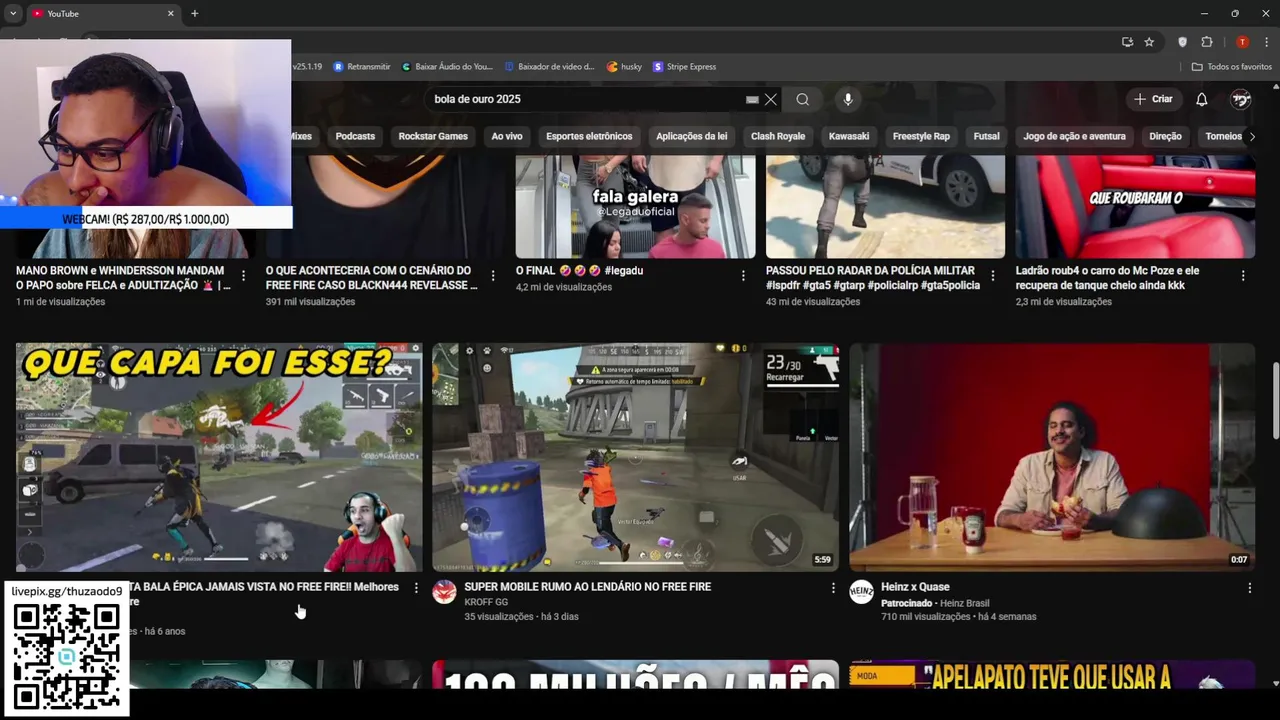Screen dimensions: 1280x720
Task: Close the YouTube tab
Action: coord(170,13)
